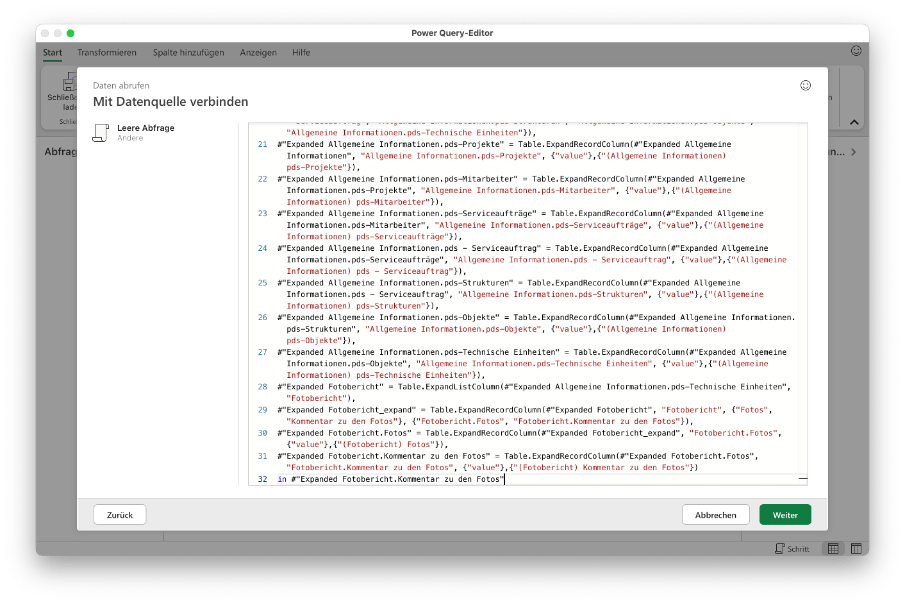Click the Abbrechen button

coord(715,515)
